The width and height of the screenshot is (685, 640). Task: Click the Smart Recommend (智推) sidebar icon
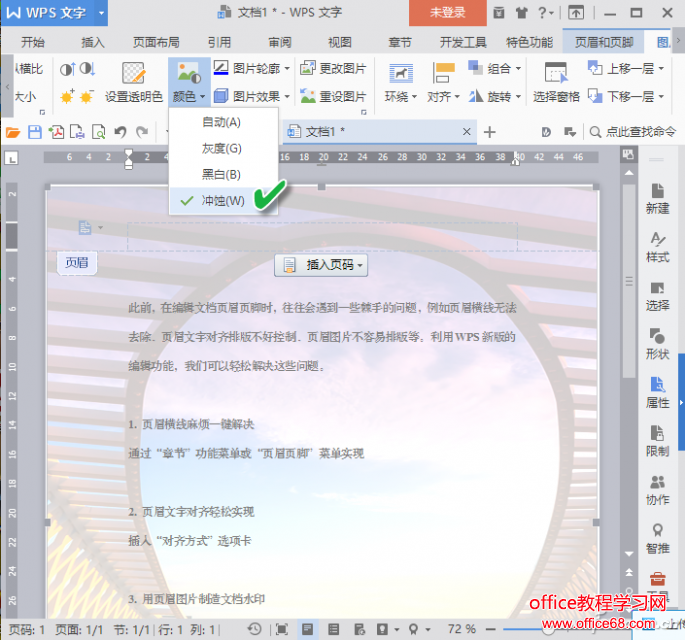(x=657, y=538)
